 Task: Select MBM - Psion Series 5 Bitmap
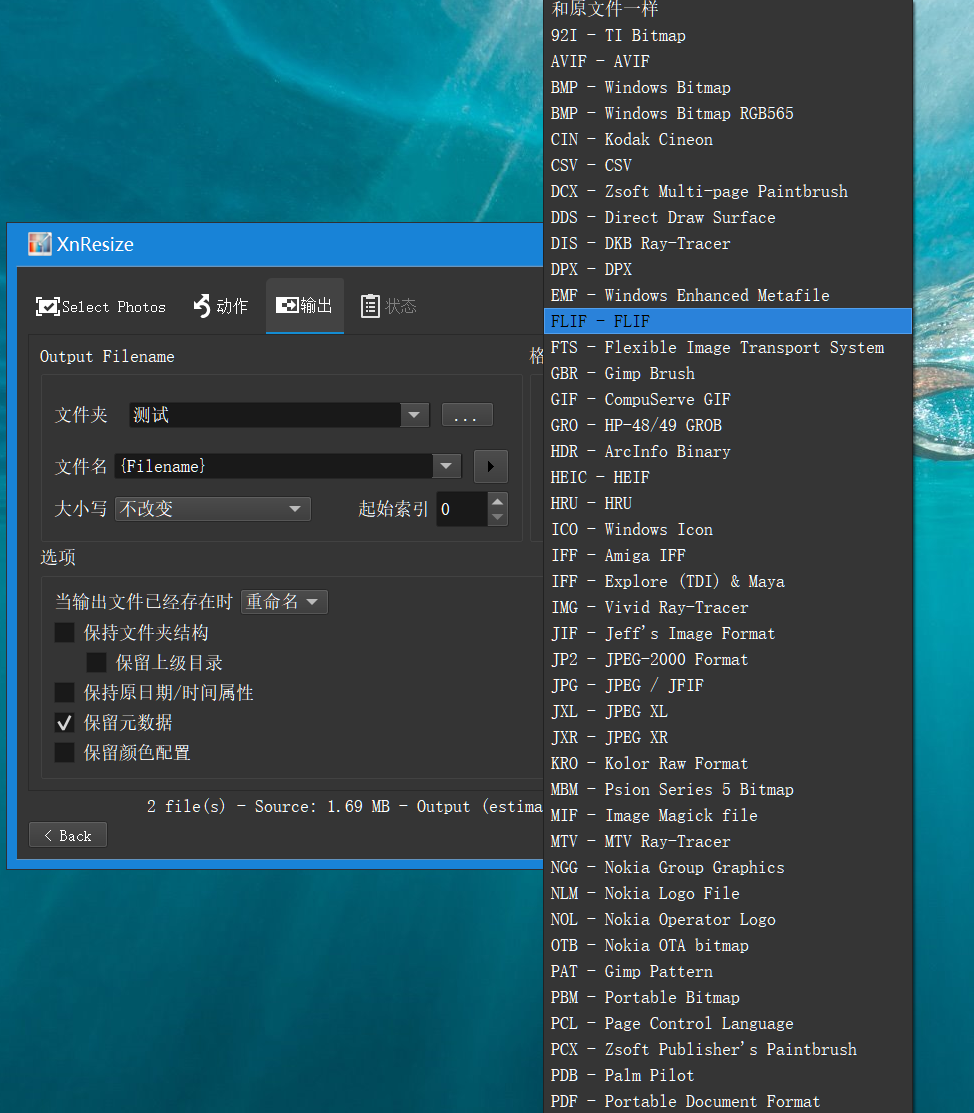pos(728,789)
